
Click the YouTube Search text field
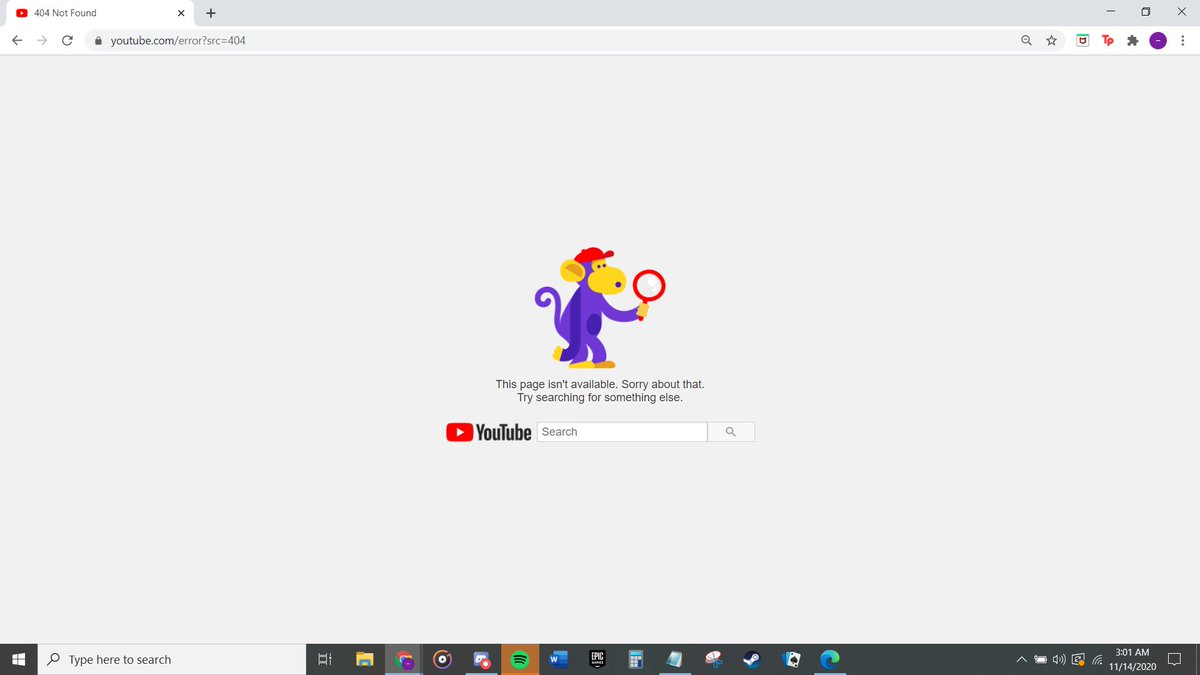coord(622,432)
